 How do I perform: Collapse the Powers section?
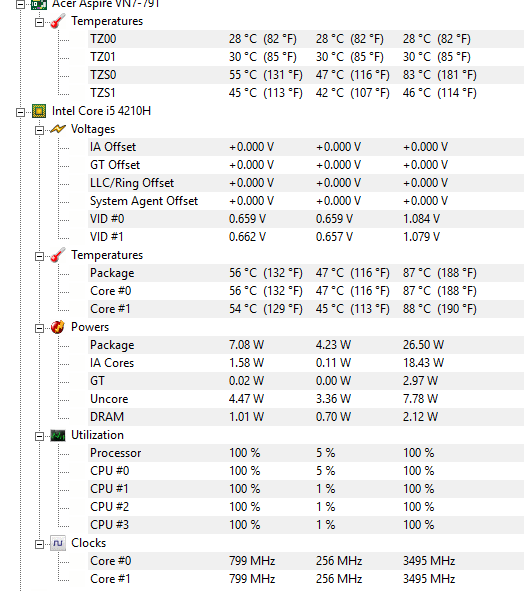pyautogui.click(x=39, y=329)
